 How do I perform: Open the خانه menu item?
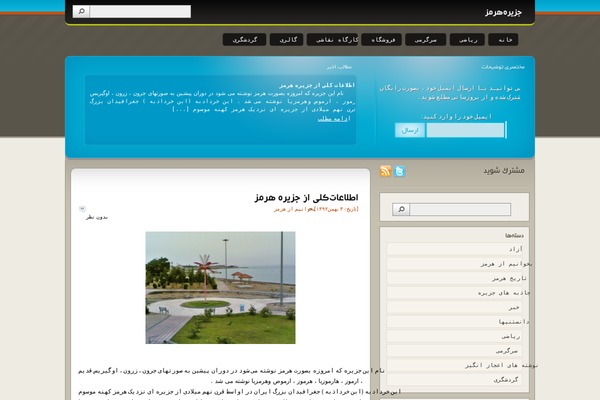point(503,39)
